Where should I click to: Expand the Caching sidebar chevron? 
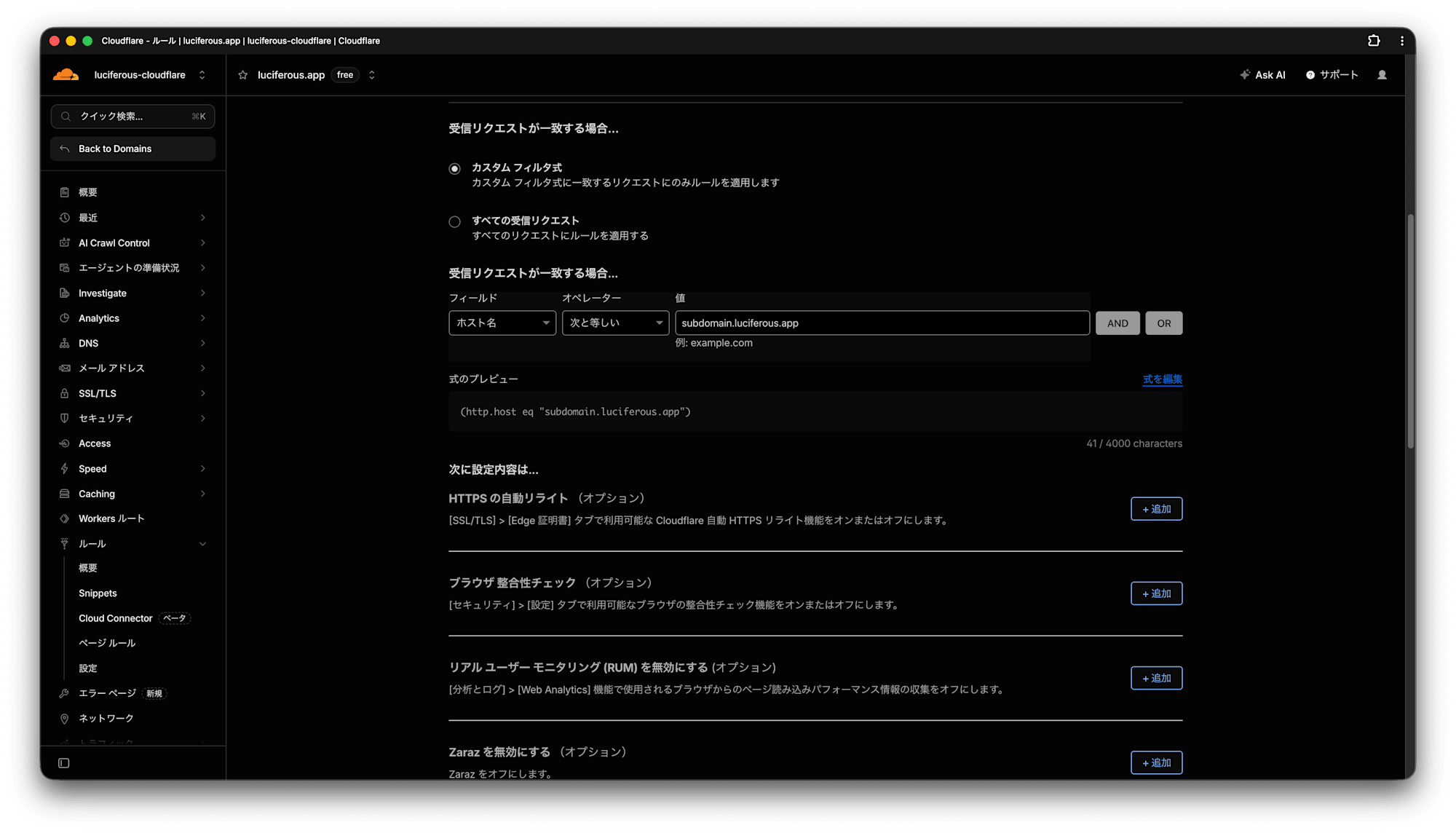click(203, 494)
